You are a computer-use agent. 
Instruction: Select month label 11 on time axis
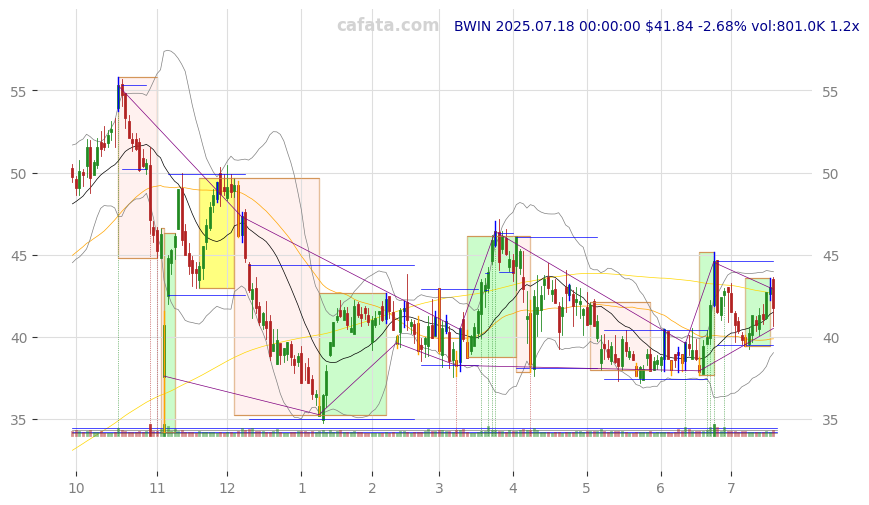tap(157, 488)
